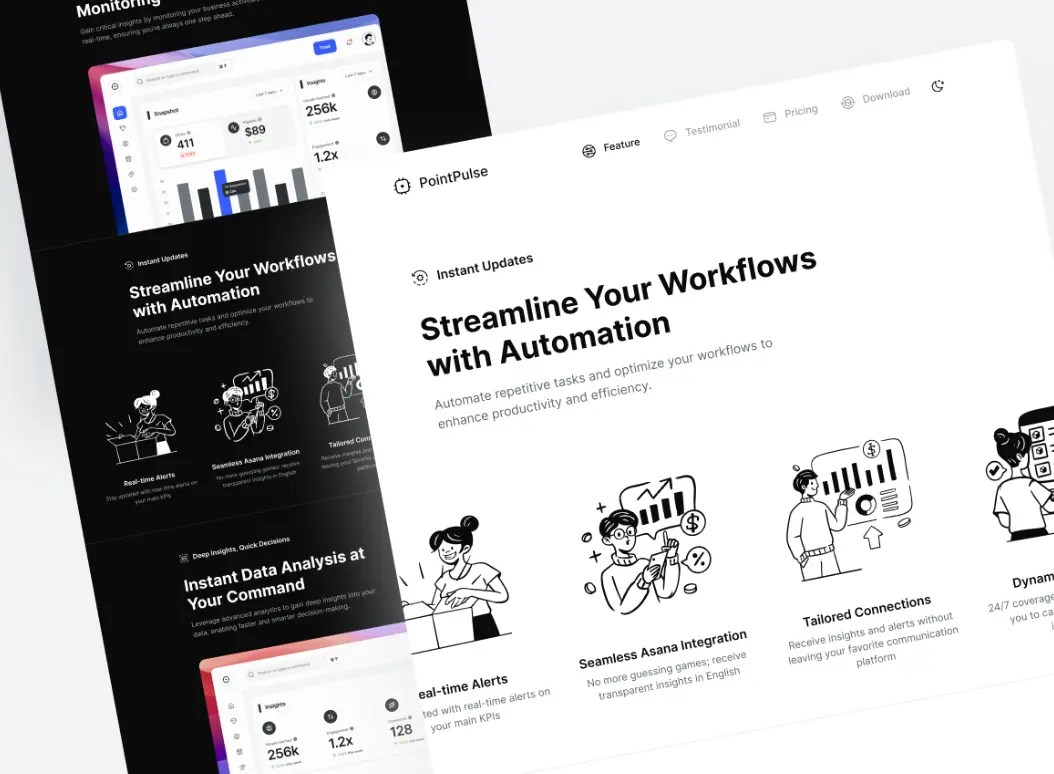The image size is (1054, 774).
Task: Click the Seamless Asana Integration title on light page
Action: [663, 649]
